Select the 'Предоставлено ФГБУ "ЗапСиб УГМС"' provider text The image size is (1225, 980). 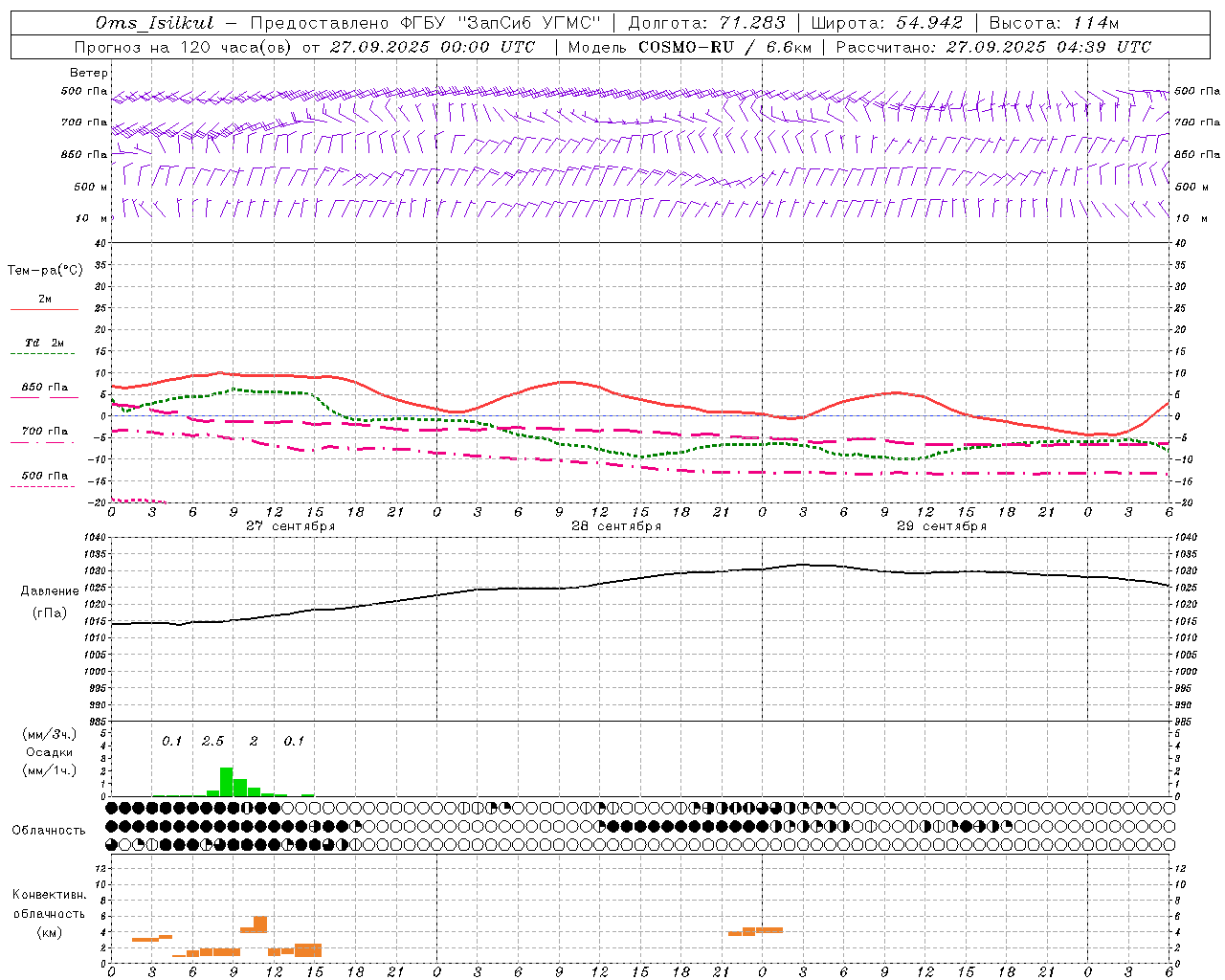425,23
